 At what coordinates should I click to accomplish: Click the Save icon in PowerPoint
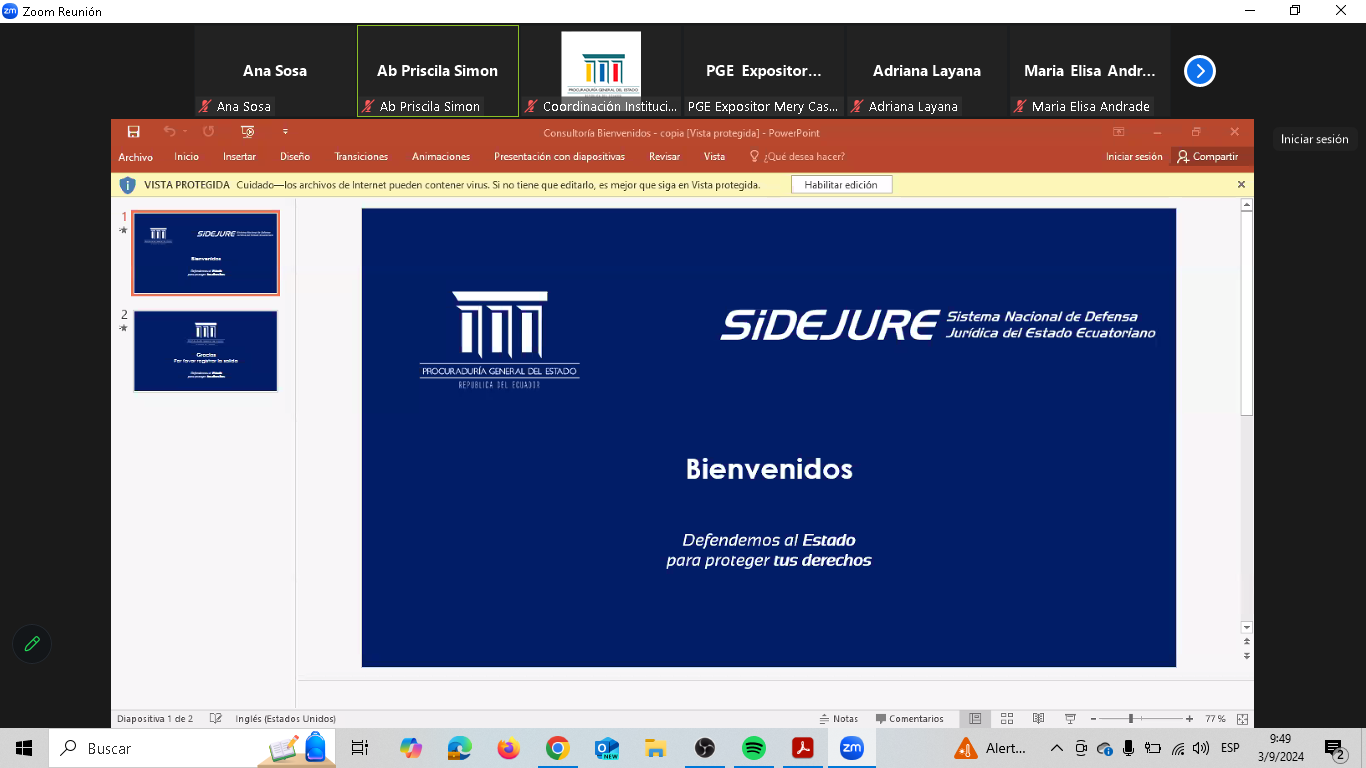pyautogui.click(x=133, y=132)
